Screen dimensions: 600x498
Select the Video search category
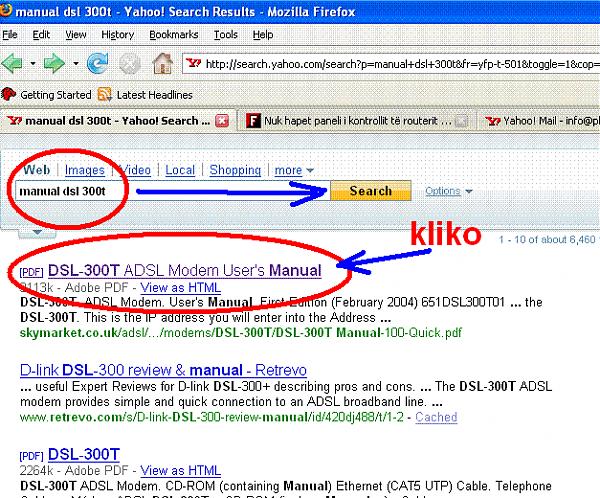coord(136,170)
